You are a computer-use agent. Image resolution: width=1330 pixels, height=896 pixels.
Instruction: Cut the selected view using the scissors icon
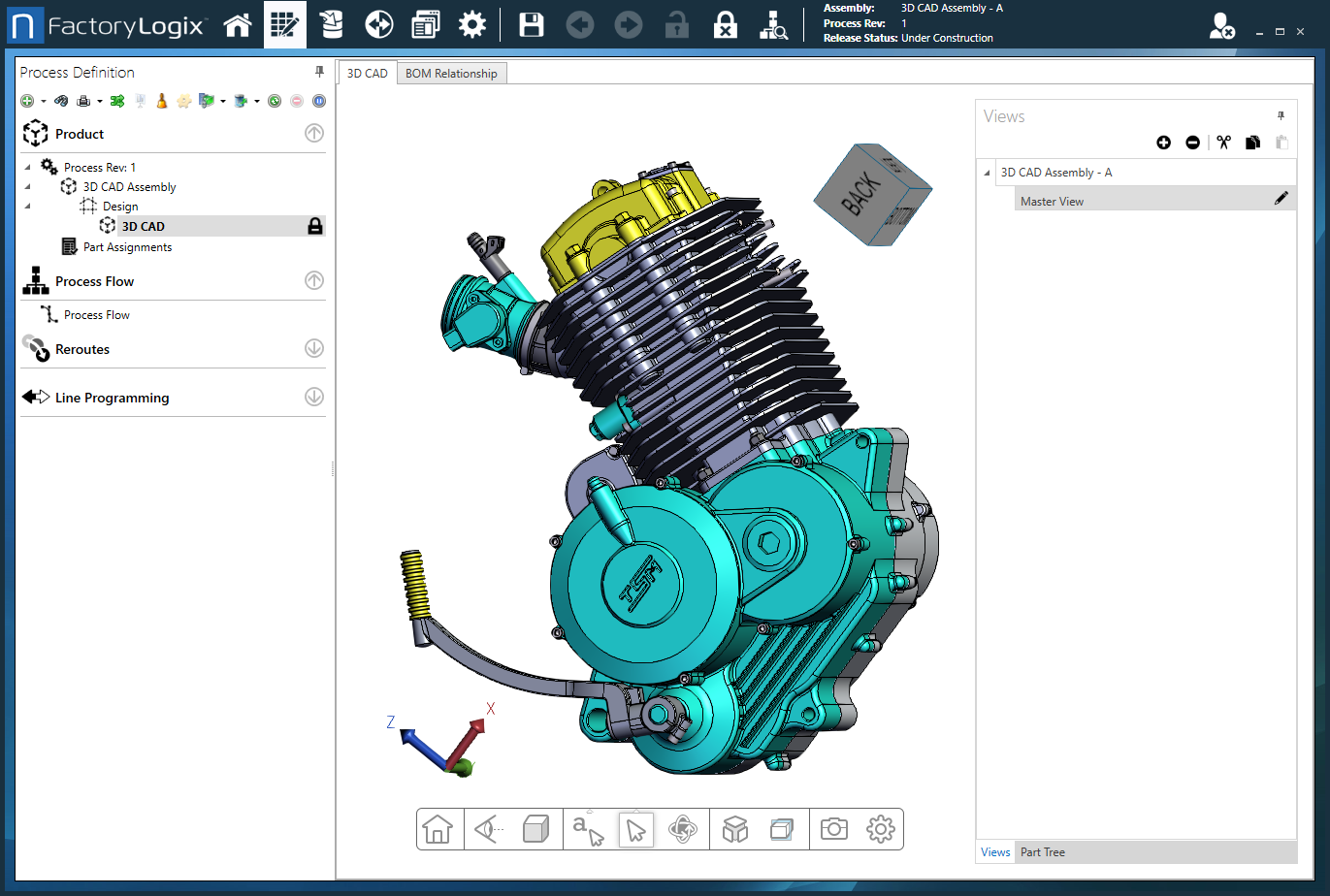[x=1224, y=143]
